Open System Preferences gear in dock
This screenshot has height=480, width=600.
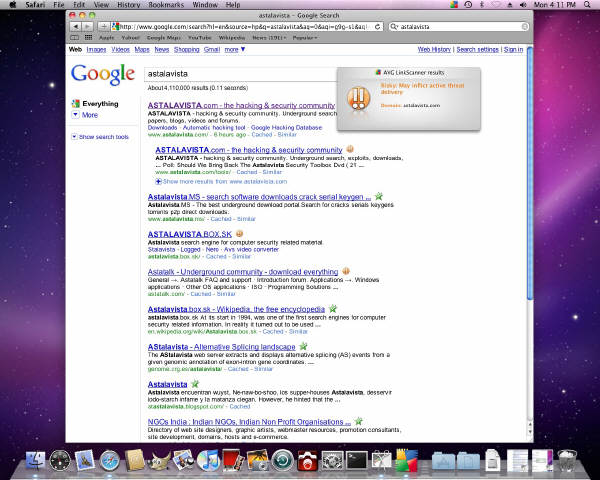332,460
